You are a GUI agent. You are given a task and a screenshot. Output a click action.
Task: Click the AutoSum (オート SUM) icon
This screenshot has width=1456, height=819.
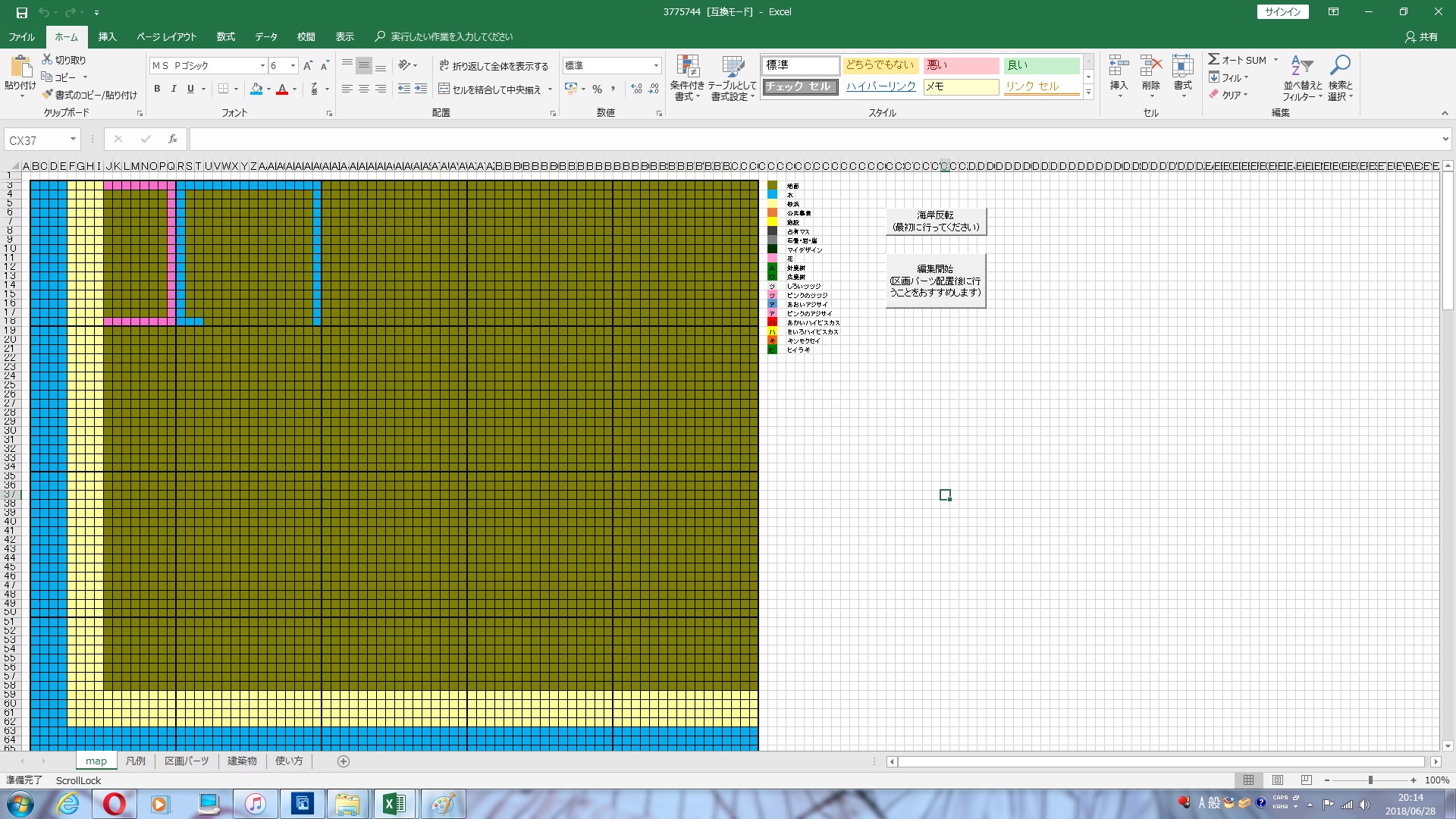[x=1214, y=60]
